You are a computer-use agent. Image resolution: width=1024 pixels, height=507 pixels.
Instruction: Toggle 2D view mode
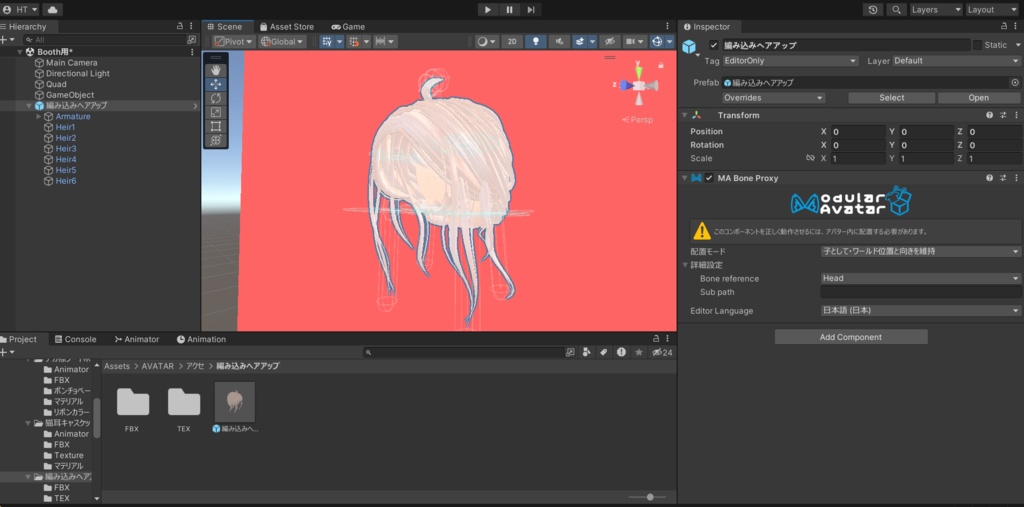click(512, 41)
